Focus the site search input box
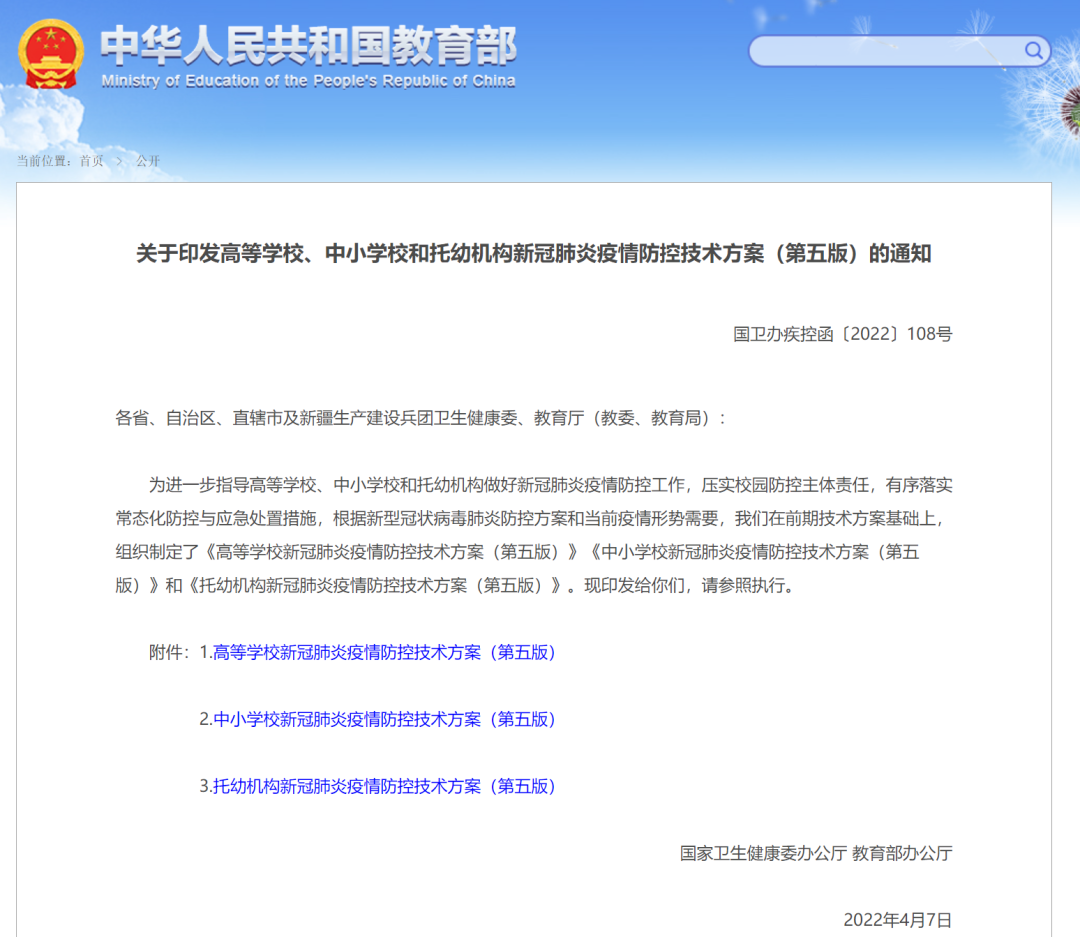 (885, 51)
